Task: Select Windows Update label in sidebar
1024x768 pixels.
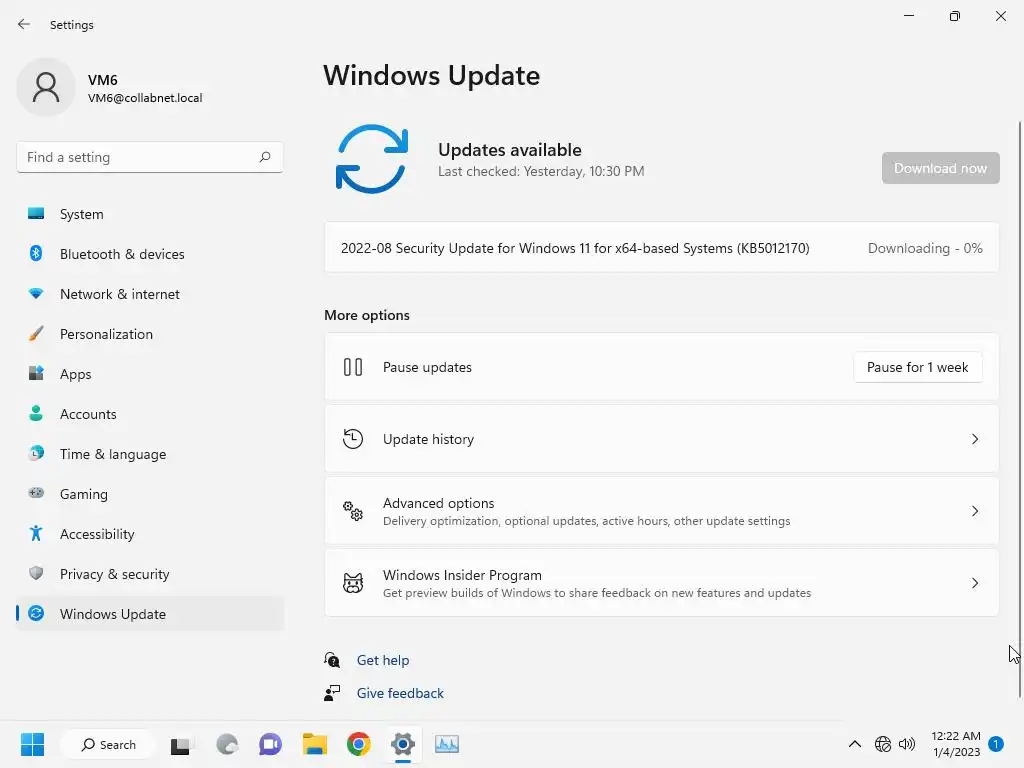Action: (x=113, y=614)
